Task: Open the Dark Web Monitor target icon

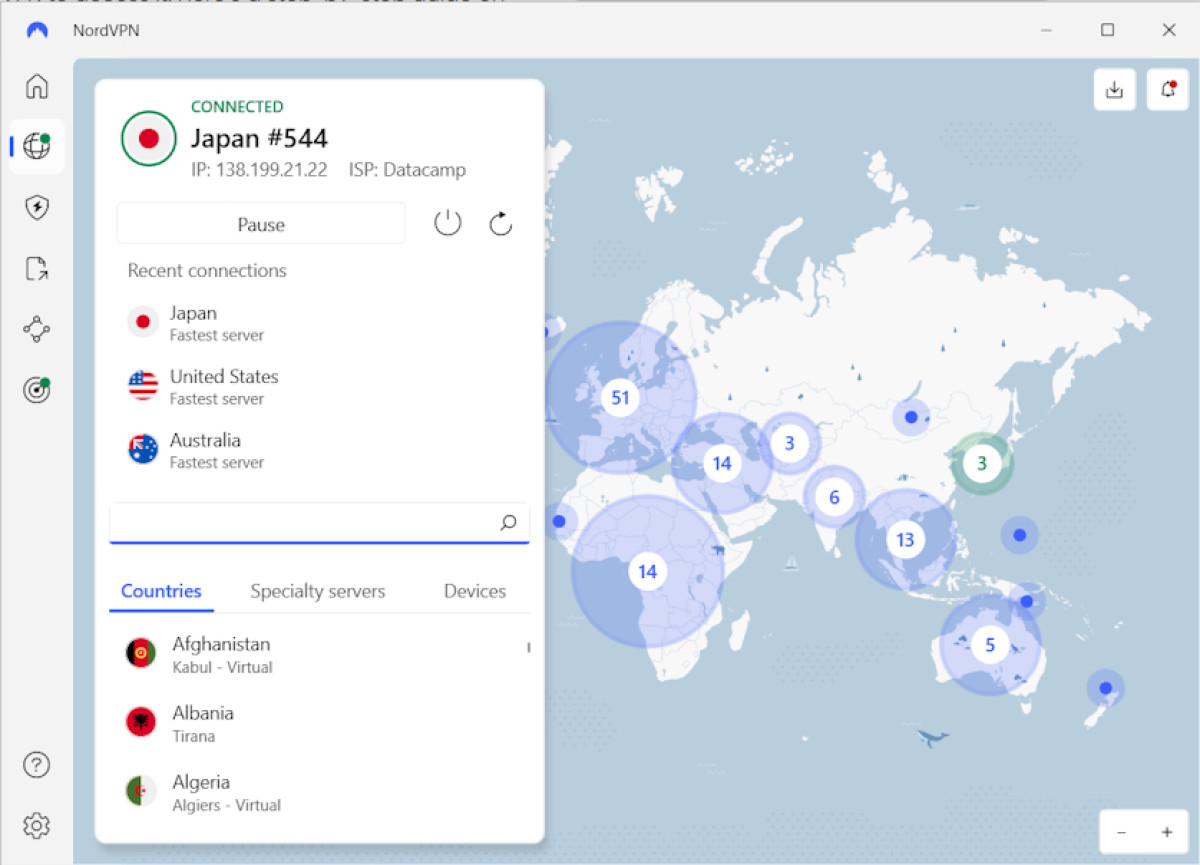Action: click(37, 390)
